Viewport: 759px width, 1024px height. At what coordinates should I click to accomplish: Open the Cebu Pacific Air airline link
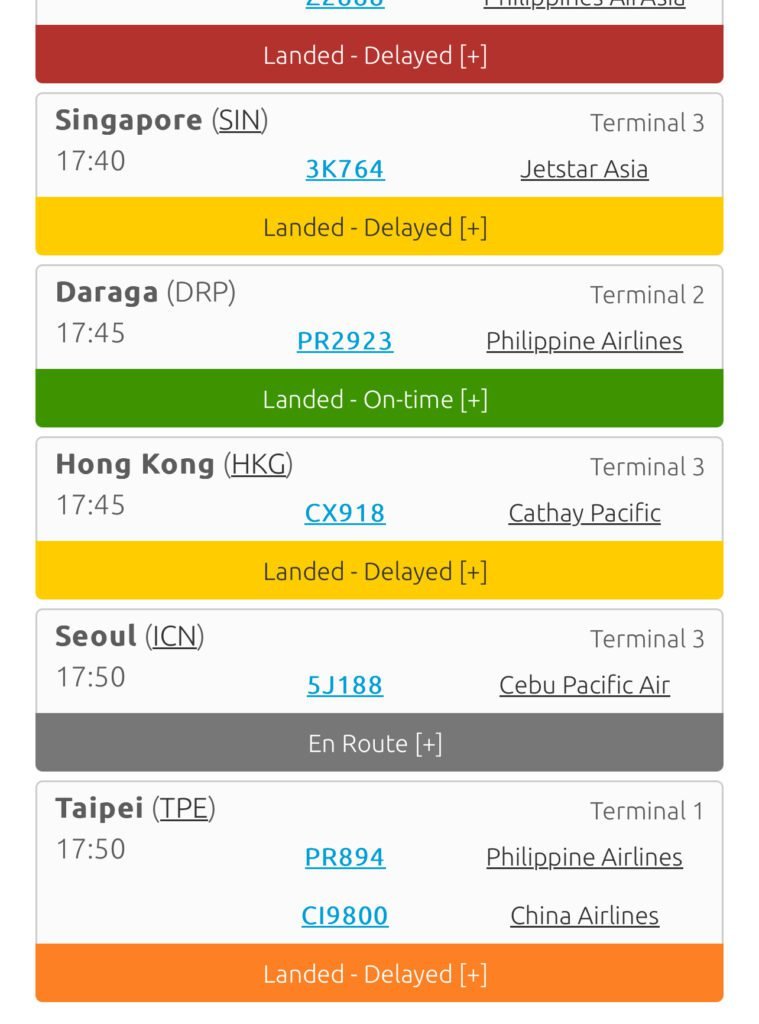pyautogui.click(x=584, y=685)
